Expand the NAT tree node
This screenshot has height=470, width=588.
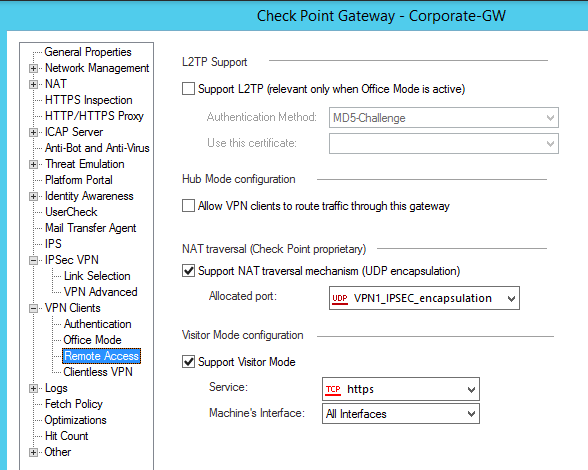click(33, 84)
